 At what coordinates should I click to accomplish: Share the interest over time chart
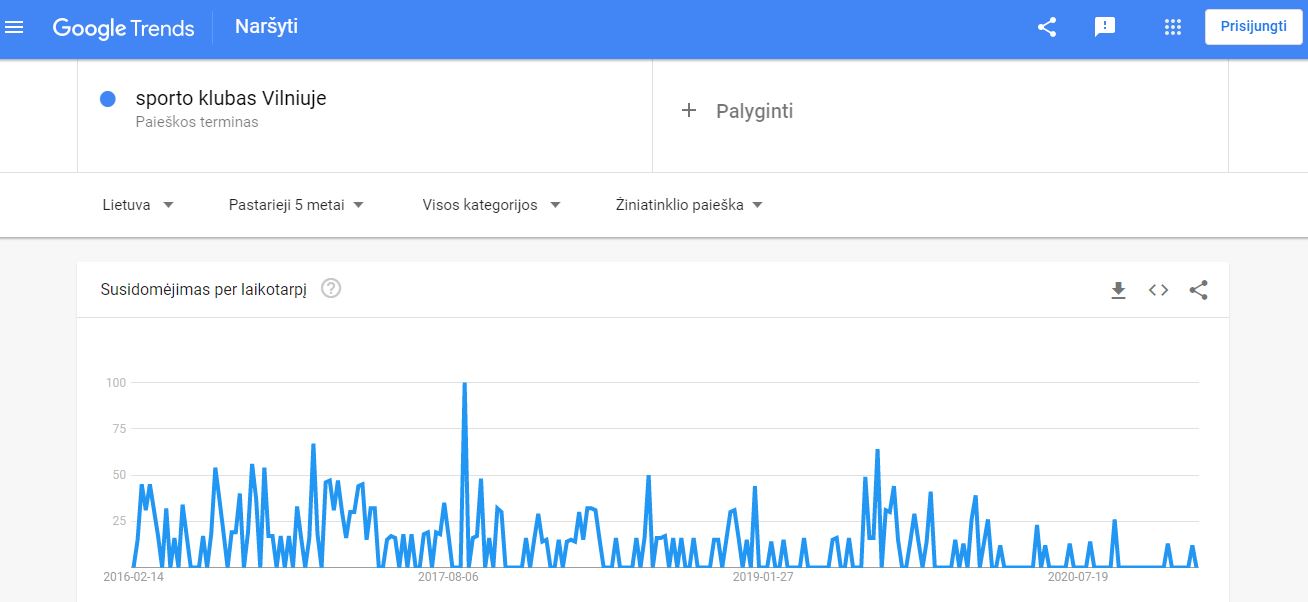pos(1199,290)
